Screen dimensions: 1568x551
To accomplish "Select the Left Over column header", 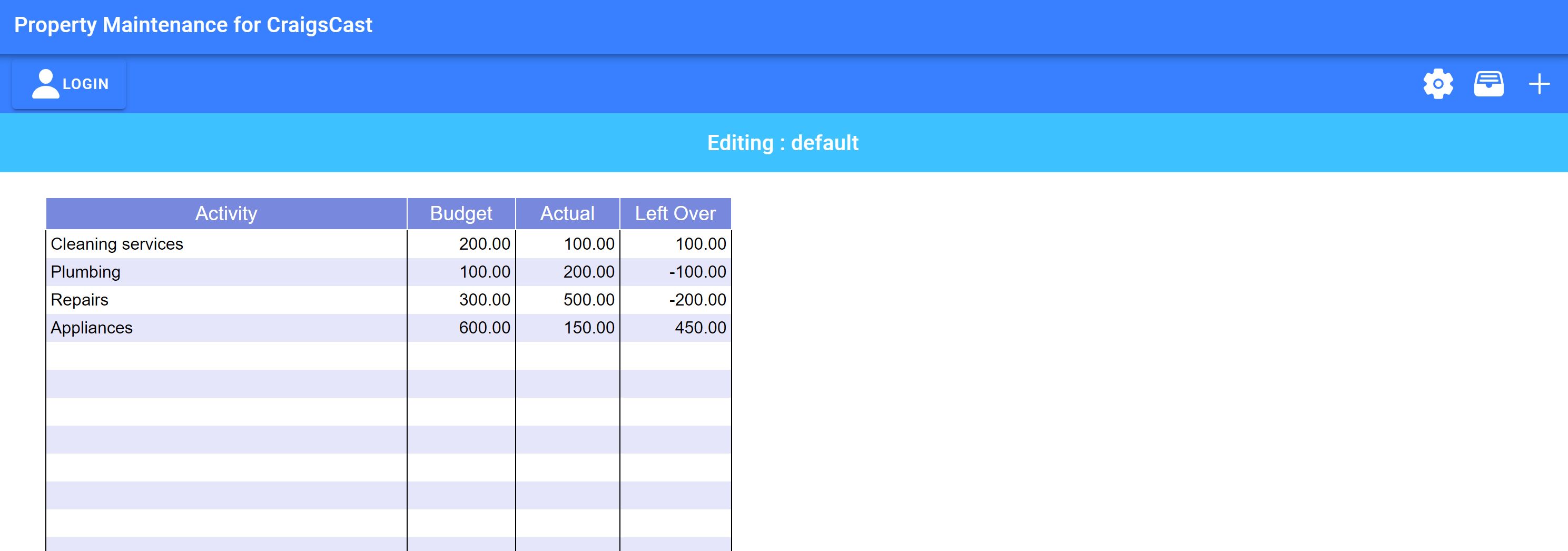I will [676, 214].
